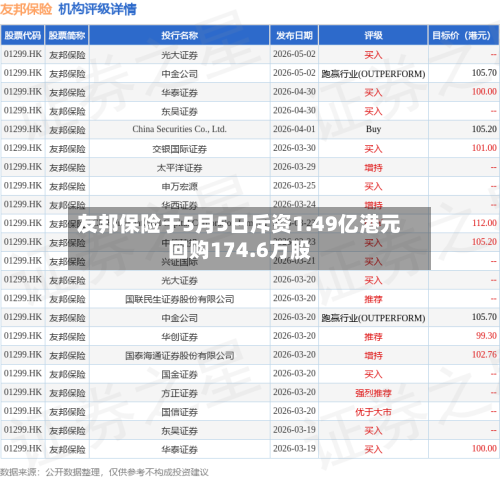The width and height of the screenshot is (500, 478).
Task: Click target price 112.00
Action: (484, 223)
